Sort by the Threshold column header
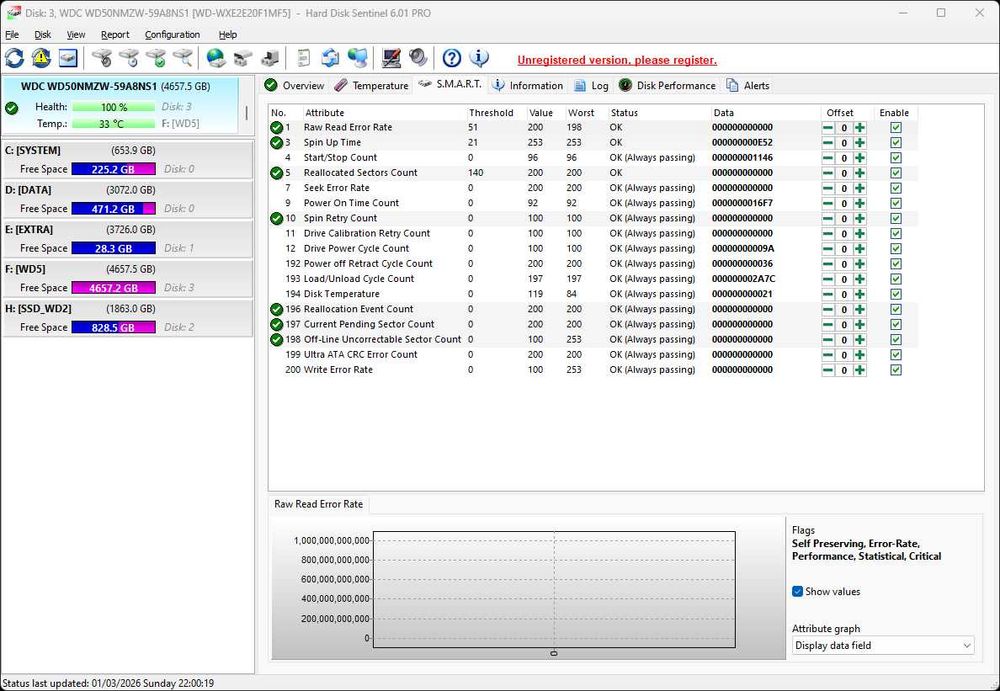 click(x=497, y=112)
